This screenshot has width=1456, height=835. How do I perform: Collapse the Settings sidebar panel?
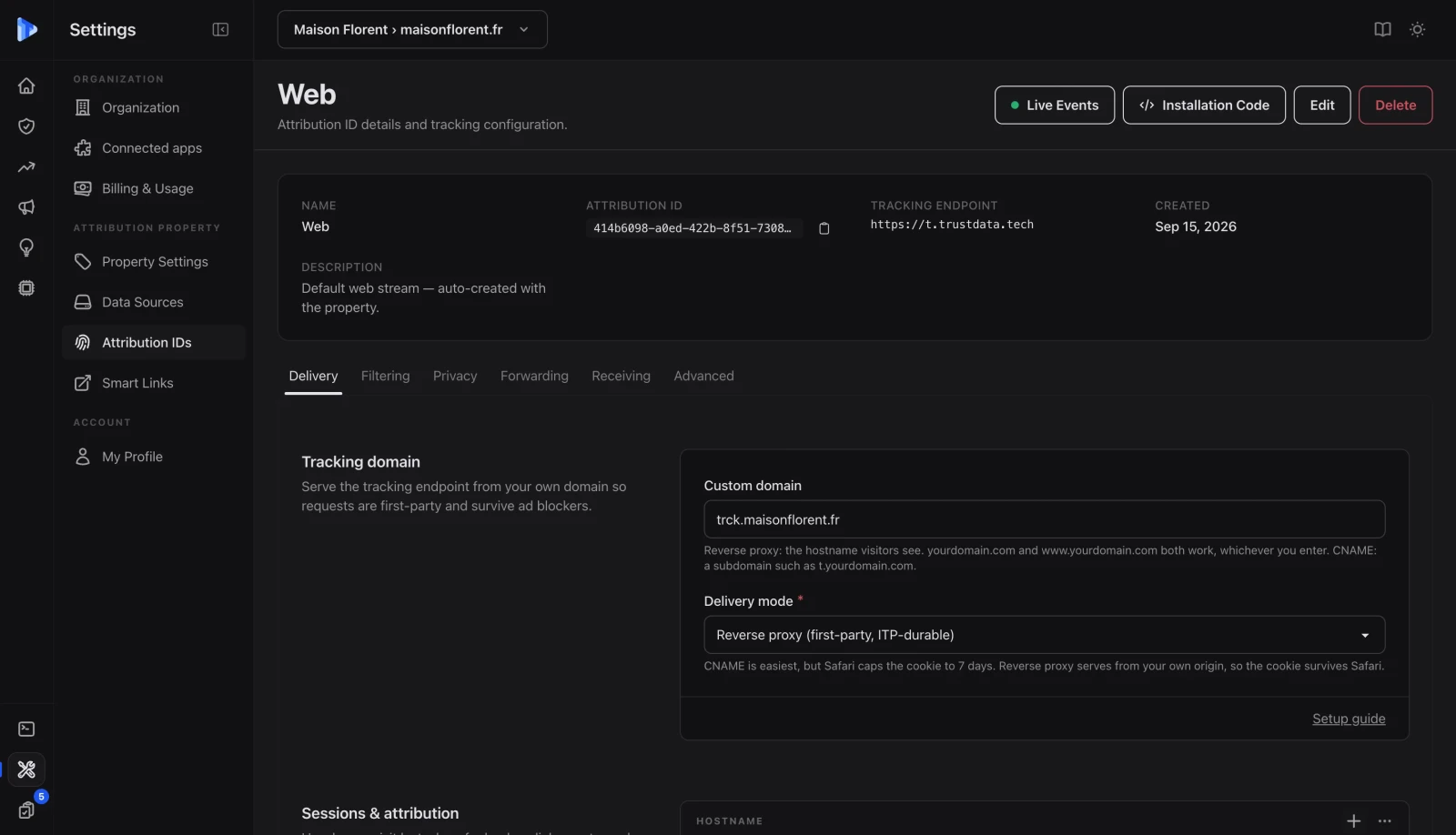click(x=220, y=29)
